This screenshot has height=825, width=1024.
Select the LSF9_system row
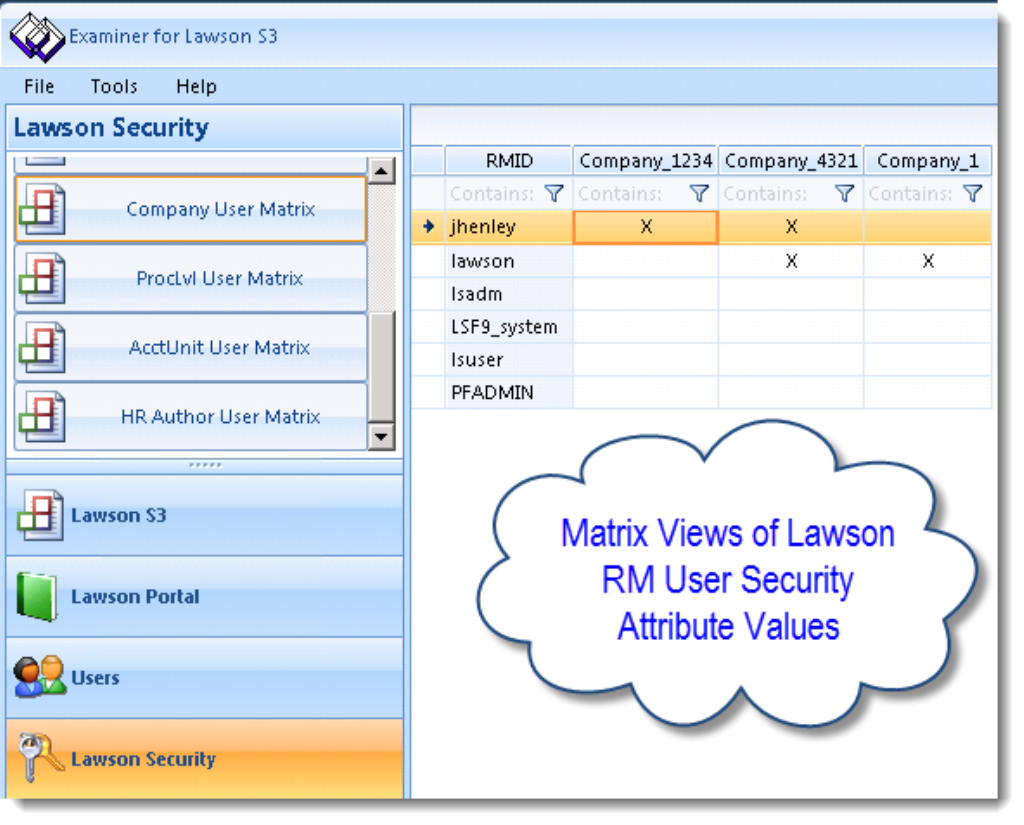701,327
